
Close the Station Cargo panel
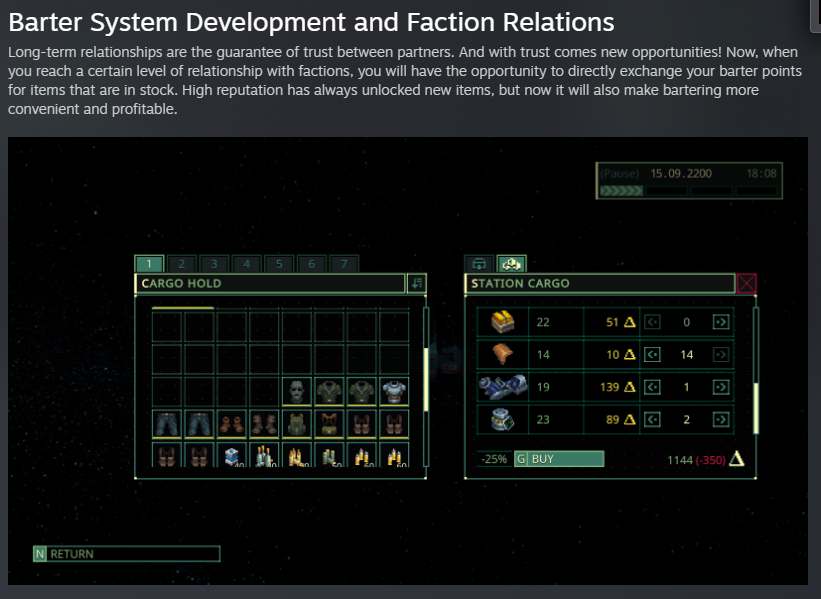[746, 283]
